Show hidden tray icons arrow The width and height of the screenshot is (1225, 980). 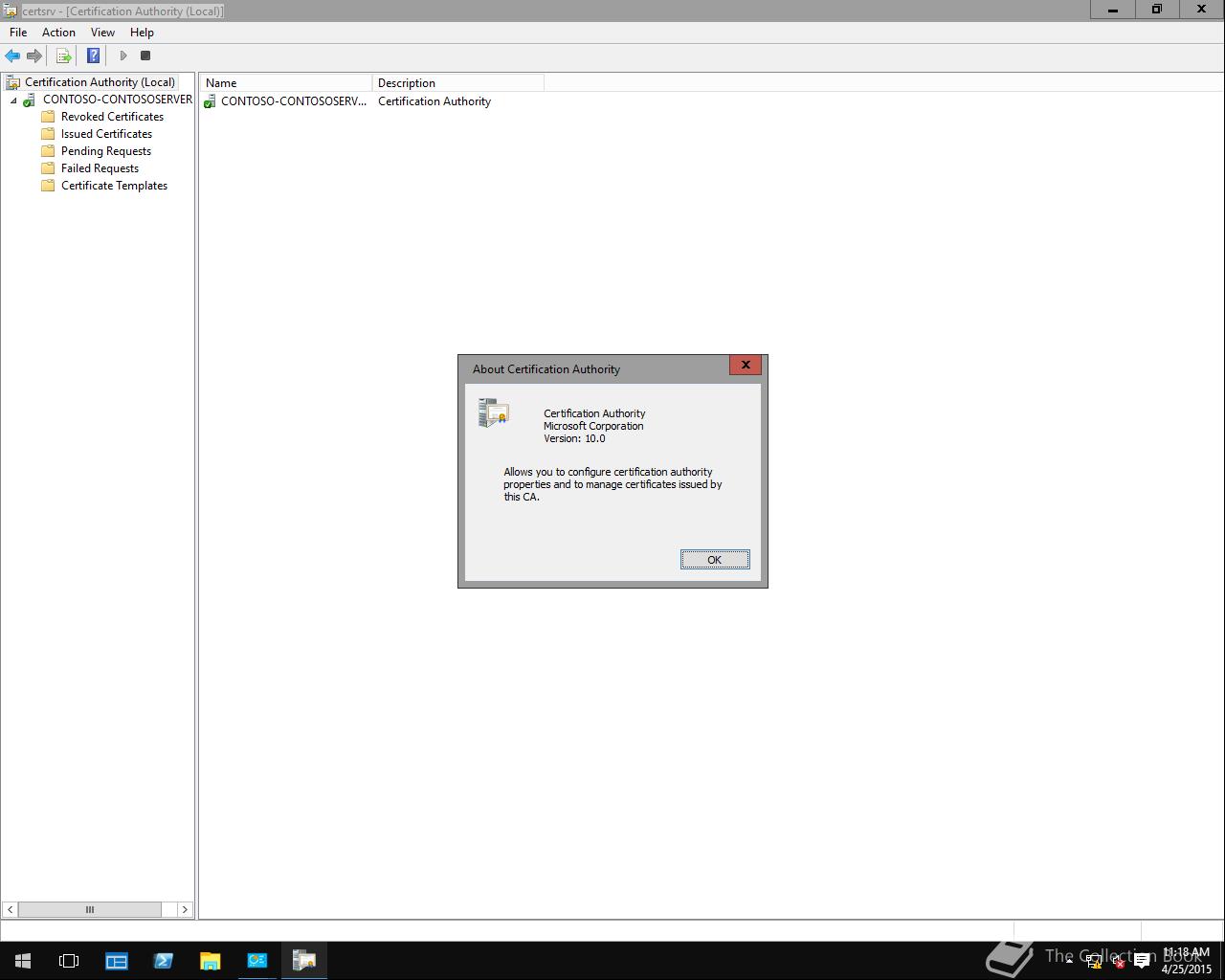pyautogui.click(x=1069, y=961)
